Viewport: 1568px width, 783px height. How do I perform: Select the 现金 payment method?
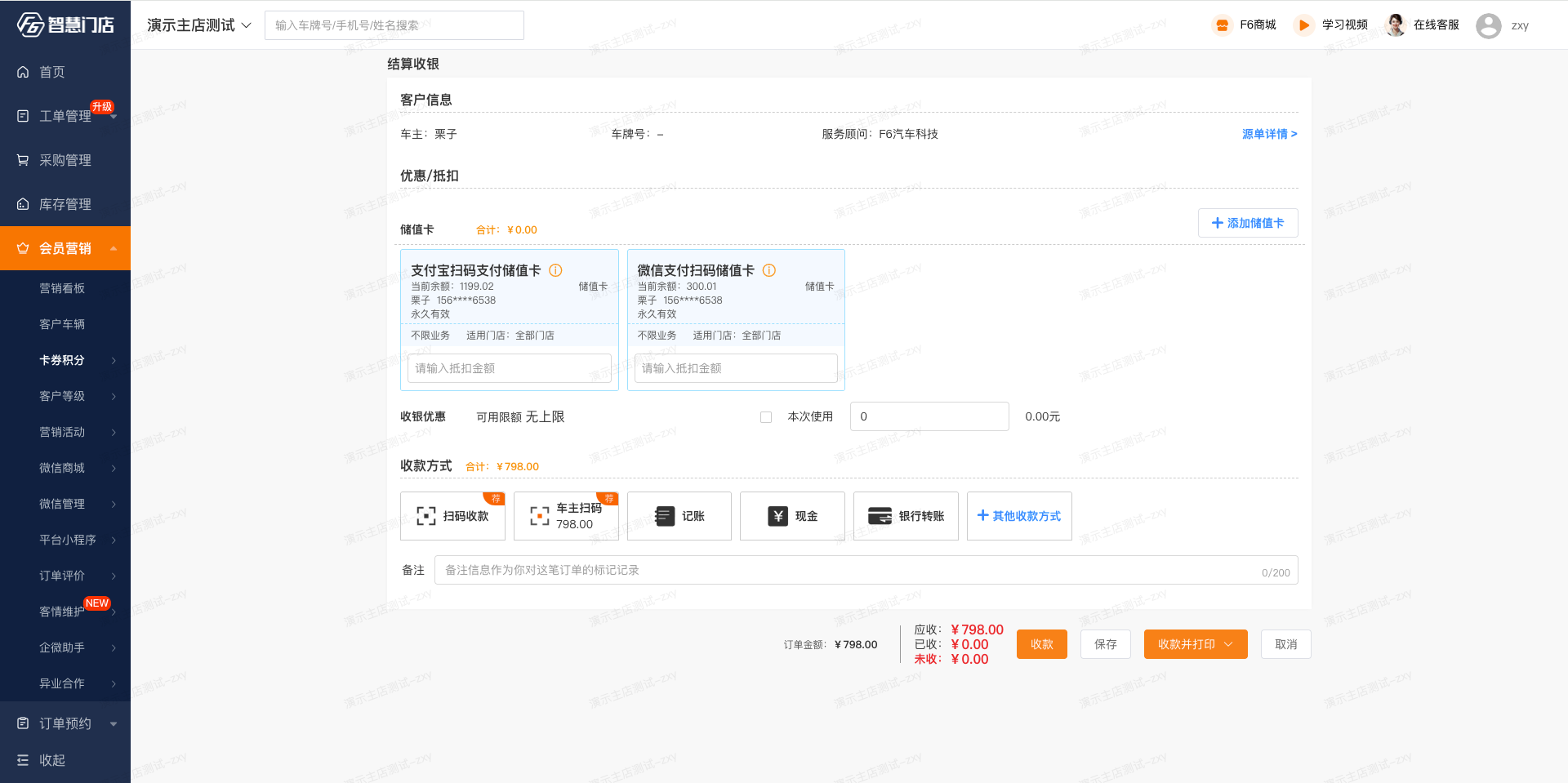click(792, 516)
